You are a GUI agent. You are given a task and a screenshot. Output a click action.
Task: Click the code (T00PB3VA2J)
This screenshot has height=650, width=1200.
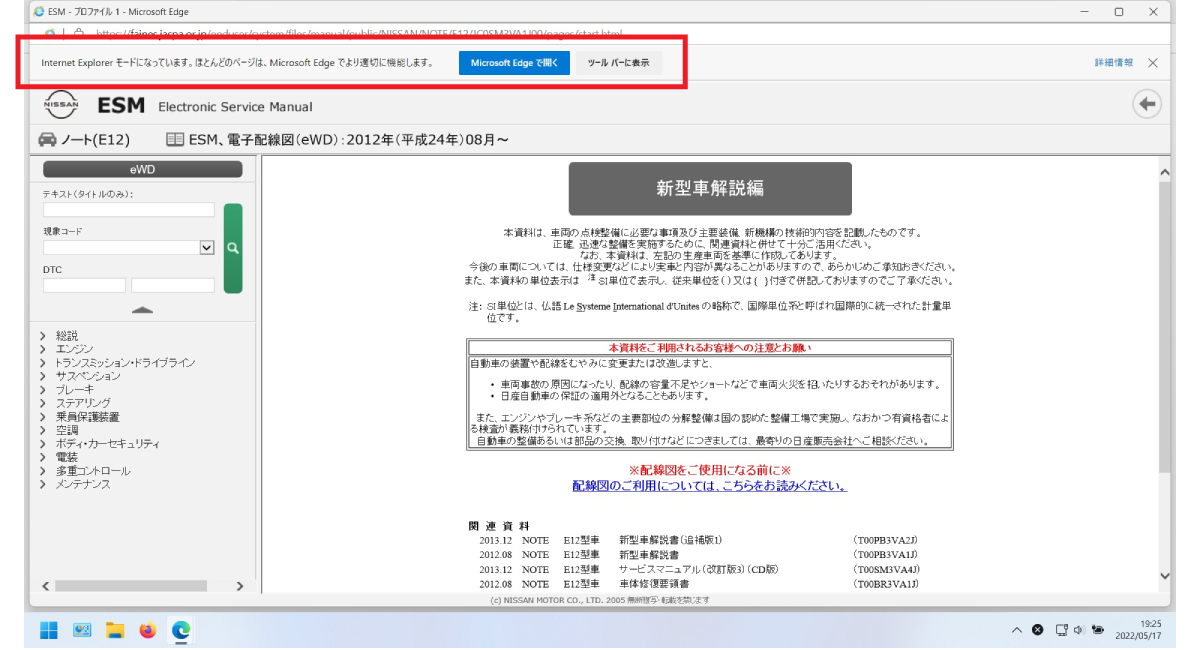tap(885, 540)
